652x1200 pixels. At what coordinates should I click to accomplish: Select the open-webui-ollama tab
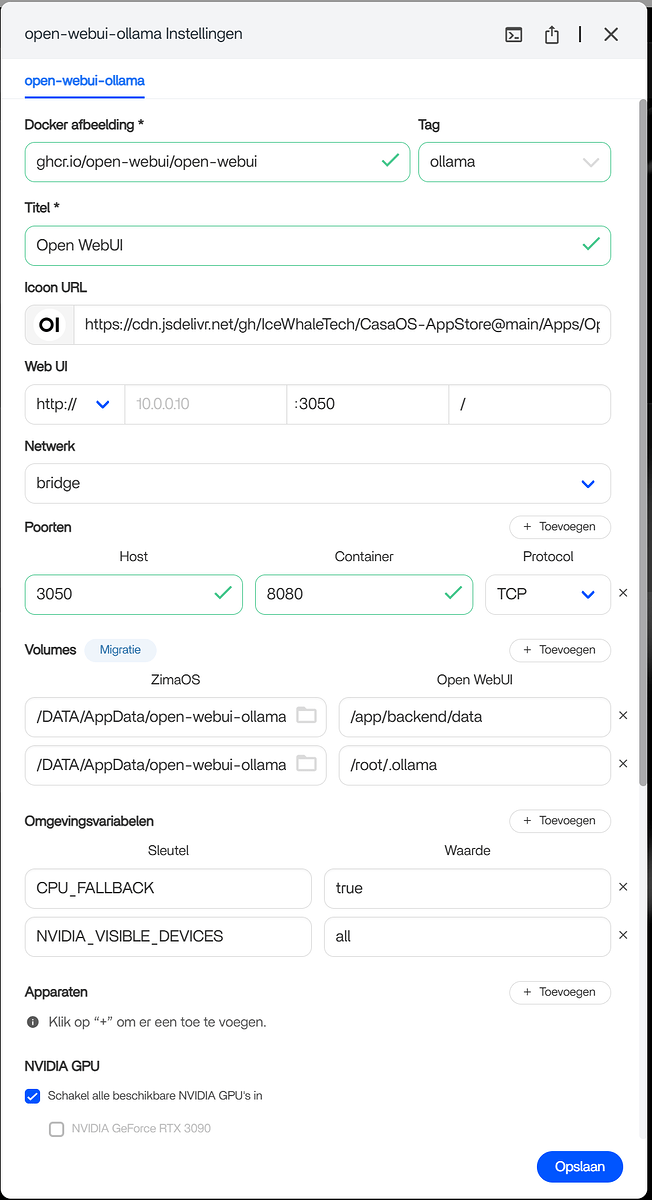tap(85, 80)
